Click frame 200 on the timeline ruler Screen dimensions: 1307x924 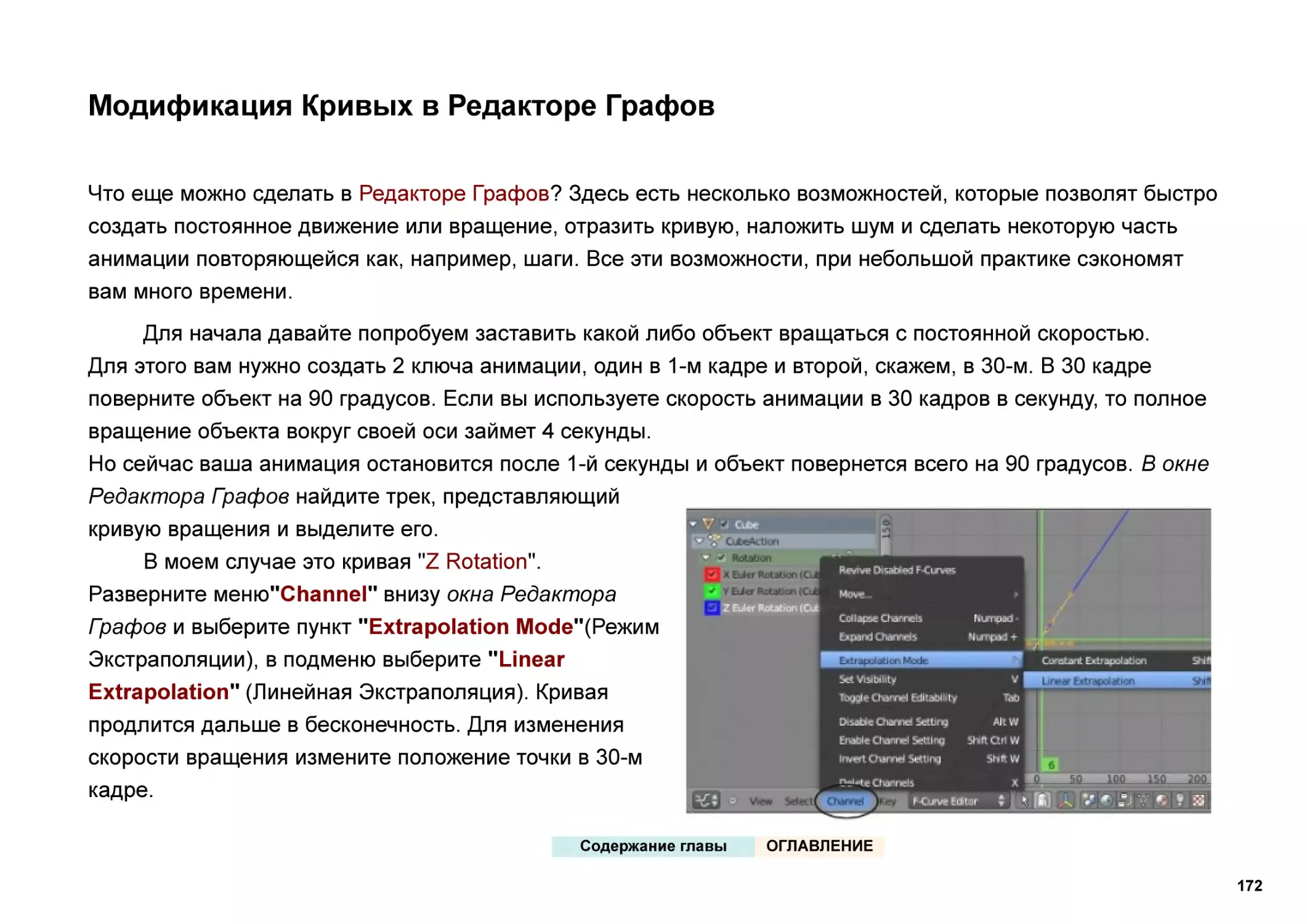[x=1197, y=779]
